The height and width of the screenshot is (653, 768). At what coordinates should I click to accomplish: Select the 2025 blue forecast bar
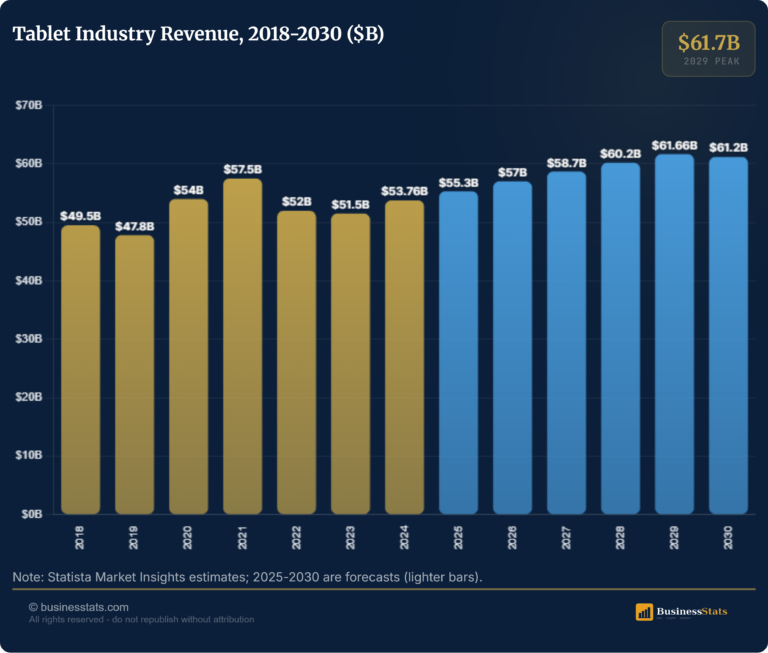click(458, 352)
